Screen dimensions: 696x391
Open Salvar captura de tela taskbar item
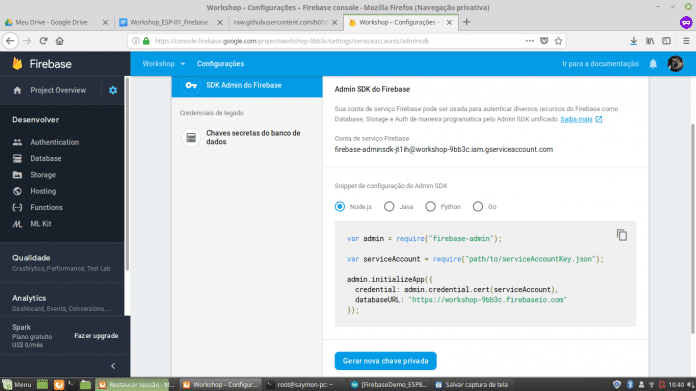471,384
